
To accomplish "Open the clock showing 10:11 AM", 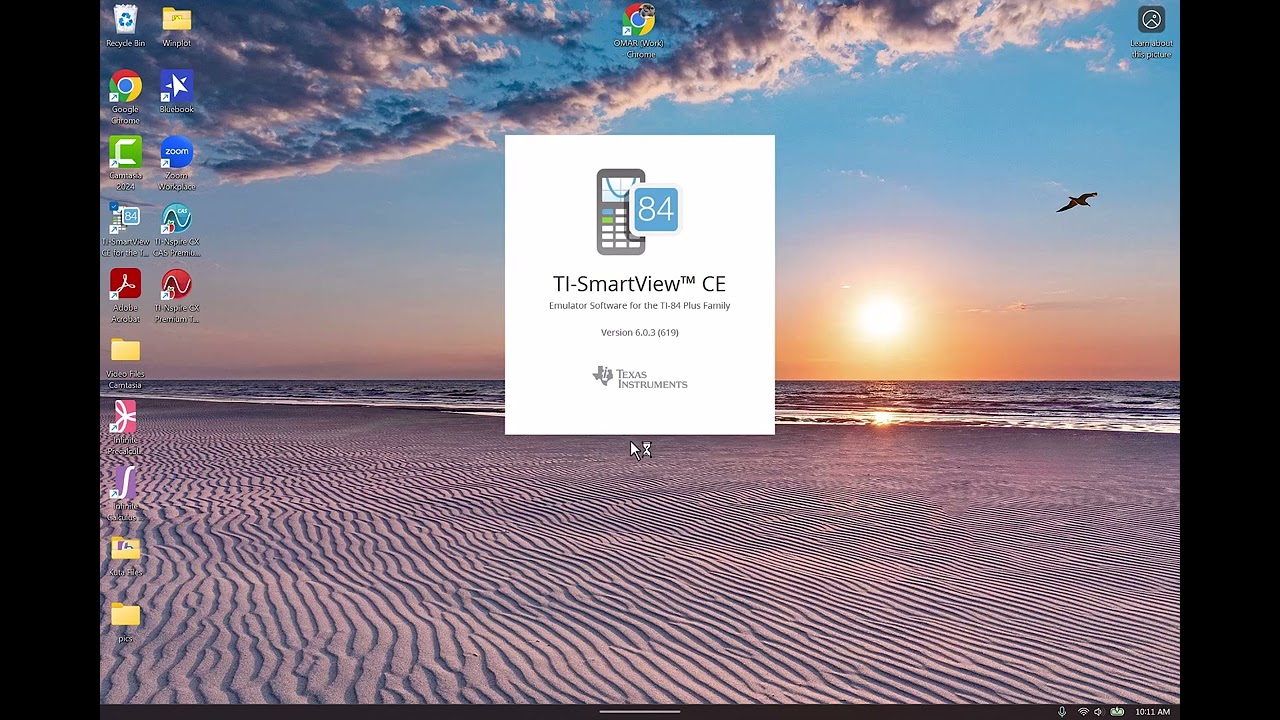I will coord(1152,712).
